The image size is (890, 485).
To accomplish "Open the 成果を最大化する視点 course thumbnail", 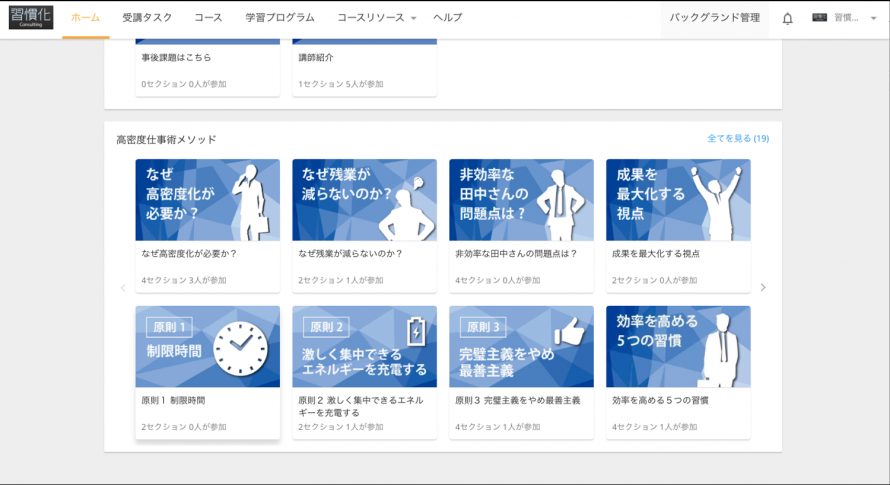I will pyautogui.click(x=678, y=200).
